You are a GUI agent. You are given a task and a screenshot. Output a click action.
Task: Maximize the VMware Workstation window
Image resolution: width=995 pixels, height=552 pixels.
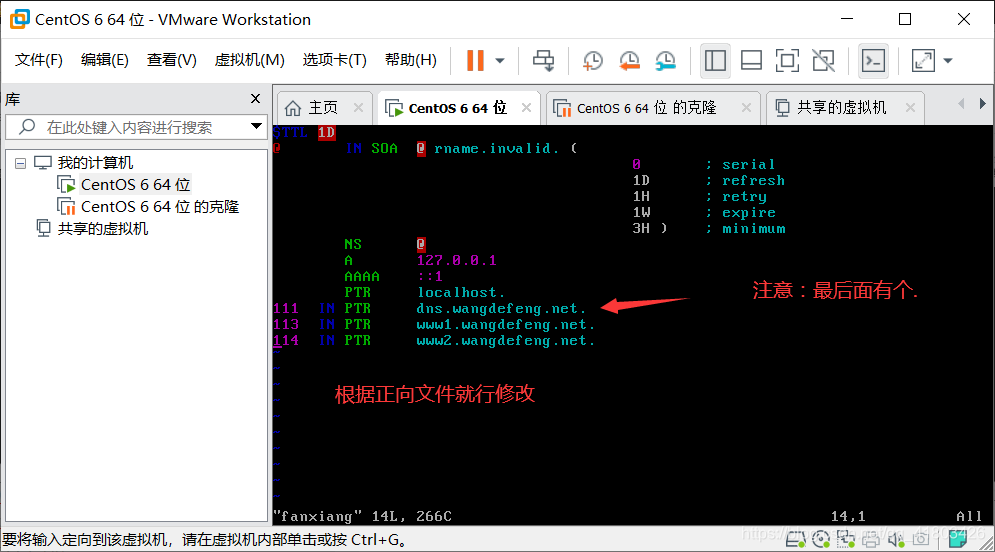tap(905, 19)
